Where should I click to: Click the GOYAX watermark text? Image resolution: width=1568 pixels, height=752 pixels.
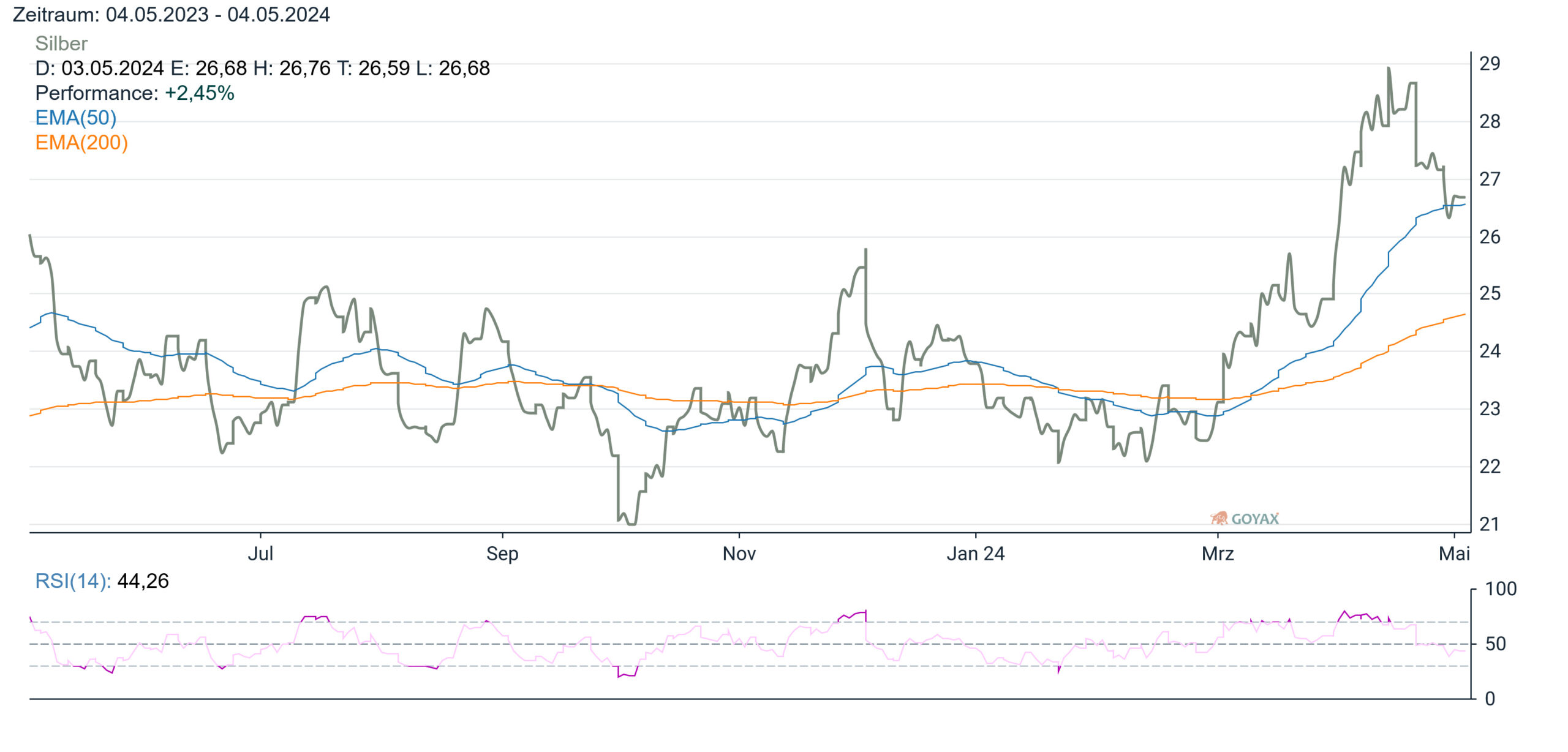coord(1255,519)
